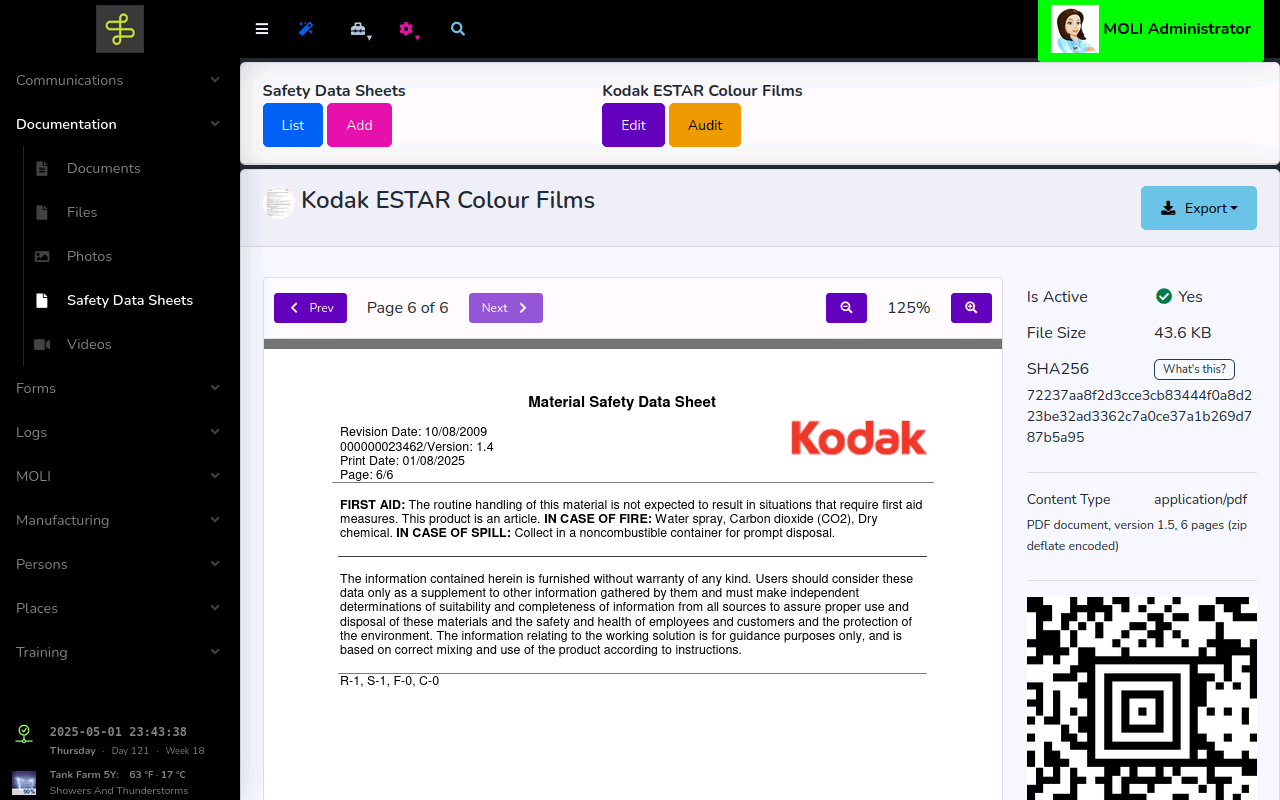Open Photos in the sidebar
Image resolution: width=1280 pixels, height=800 pixels.
point(89,256)
